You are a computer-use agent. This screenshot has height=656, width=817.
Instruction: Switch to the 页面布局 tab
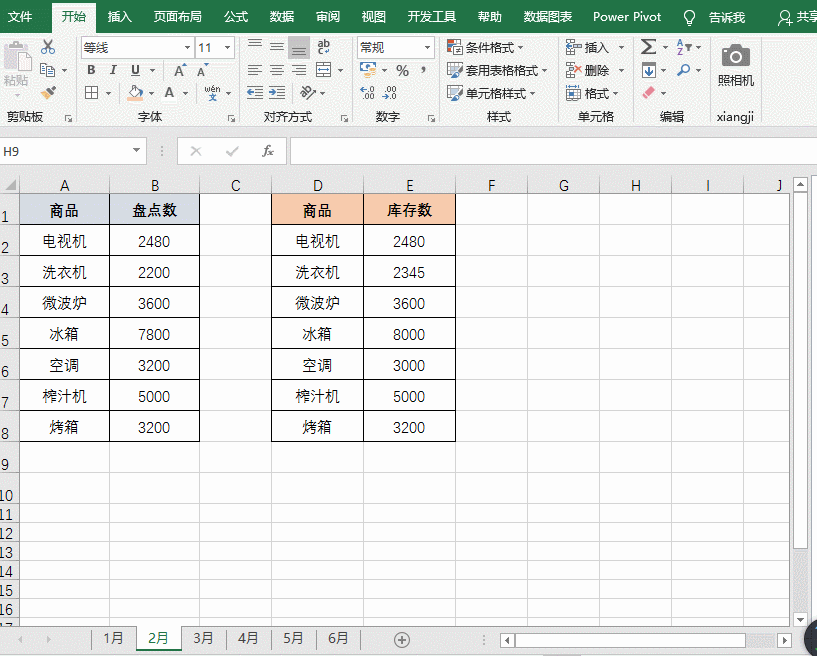tap(177, 17)
